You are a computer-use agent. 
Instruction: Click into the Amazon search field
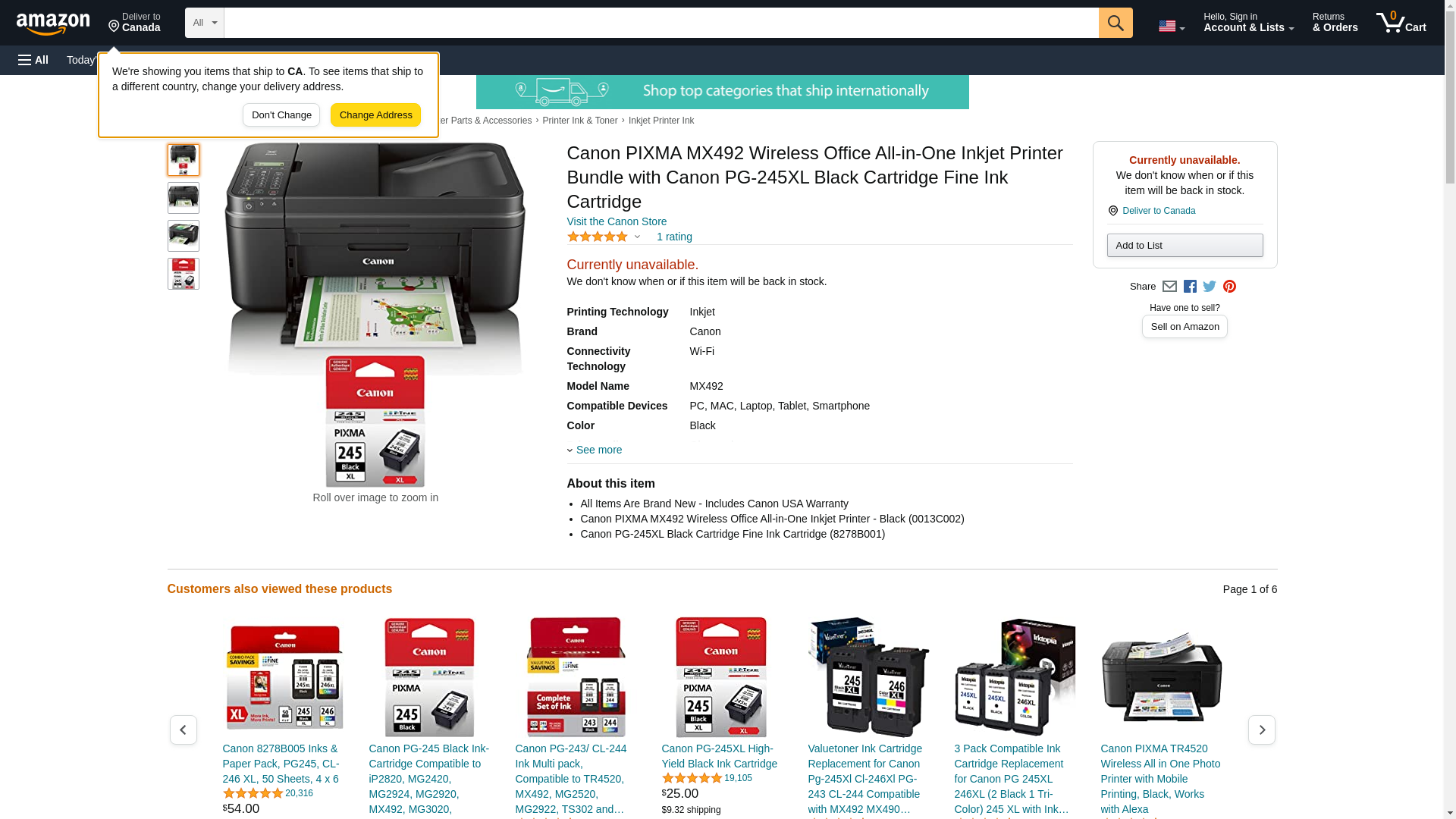coord(661,23)
